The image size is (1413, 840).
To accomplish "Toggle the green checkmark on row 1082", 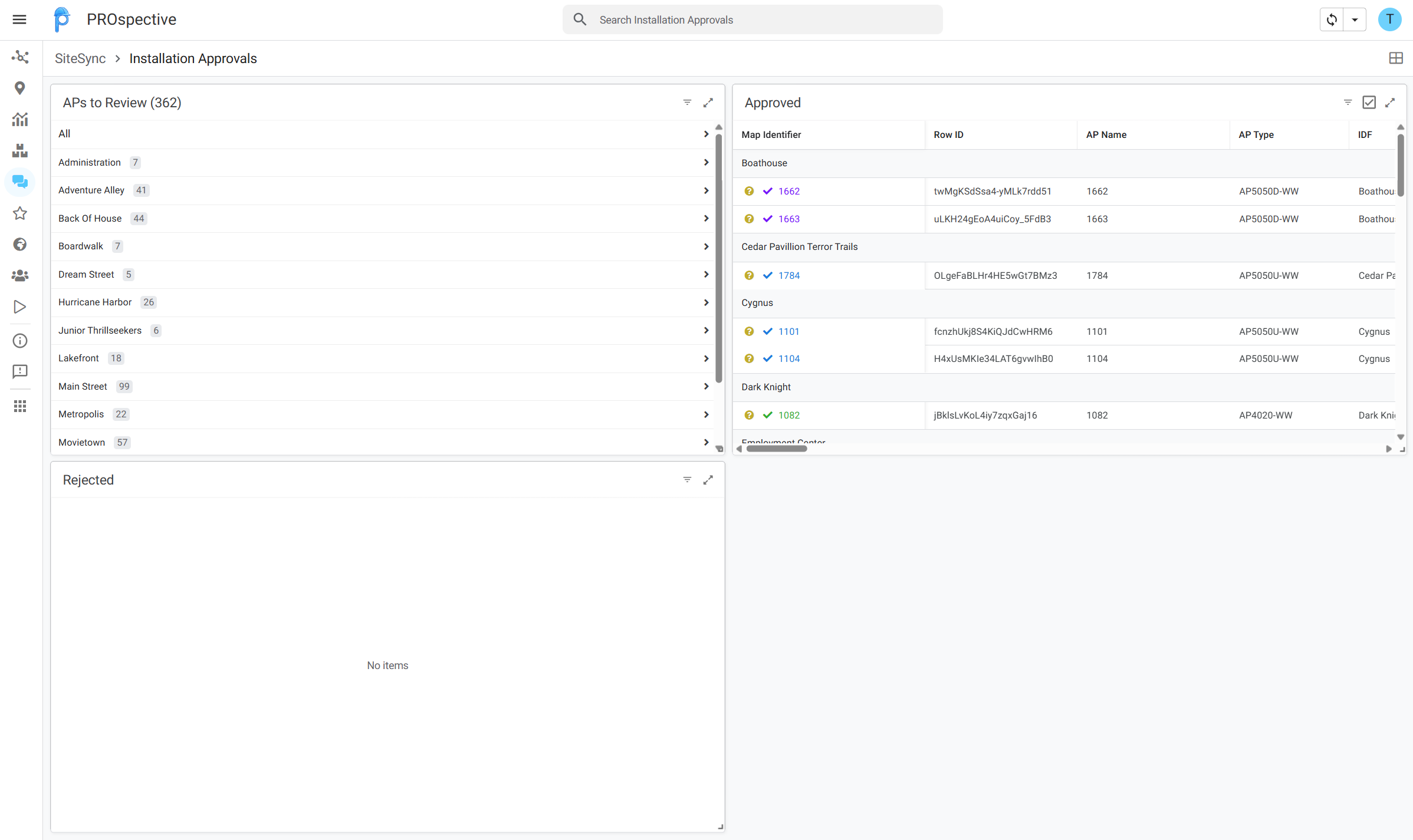I will [x=768, y=415].
